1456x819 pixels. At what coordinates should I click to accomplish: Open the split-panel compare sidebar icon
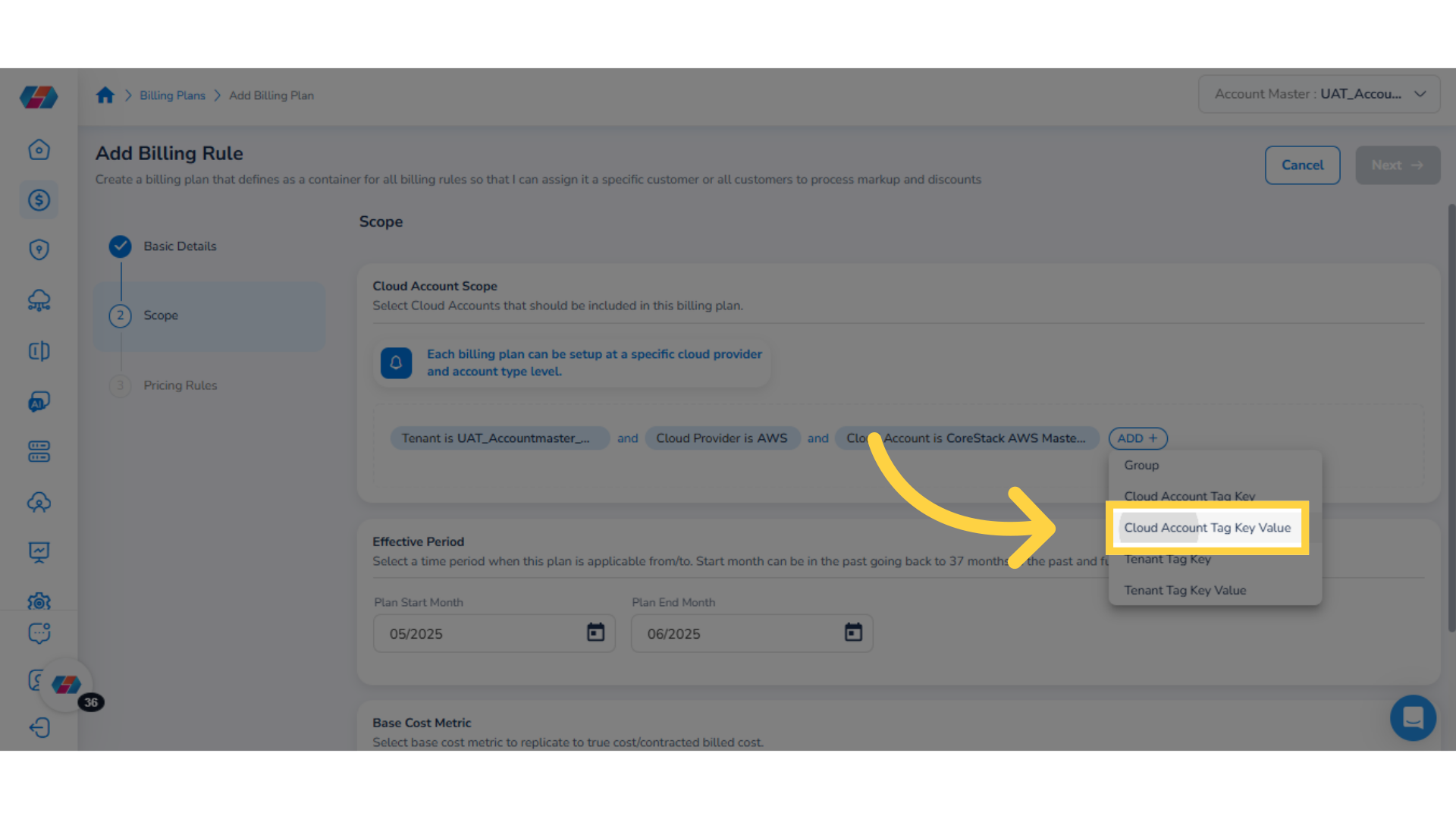click(39, 351)
